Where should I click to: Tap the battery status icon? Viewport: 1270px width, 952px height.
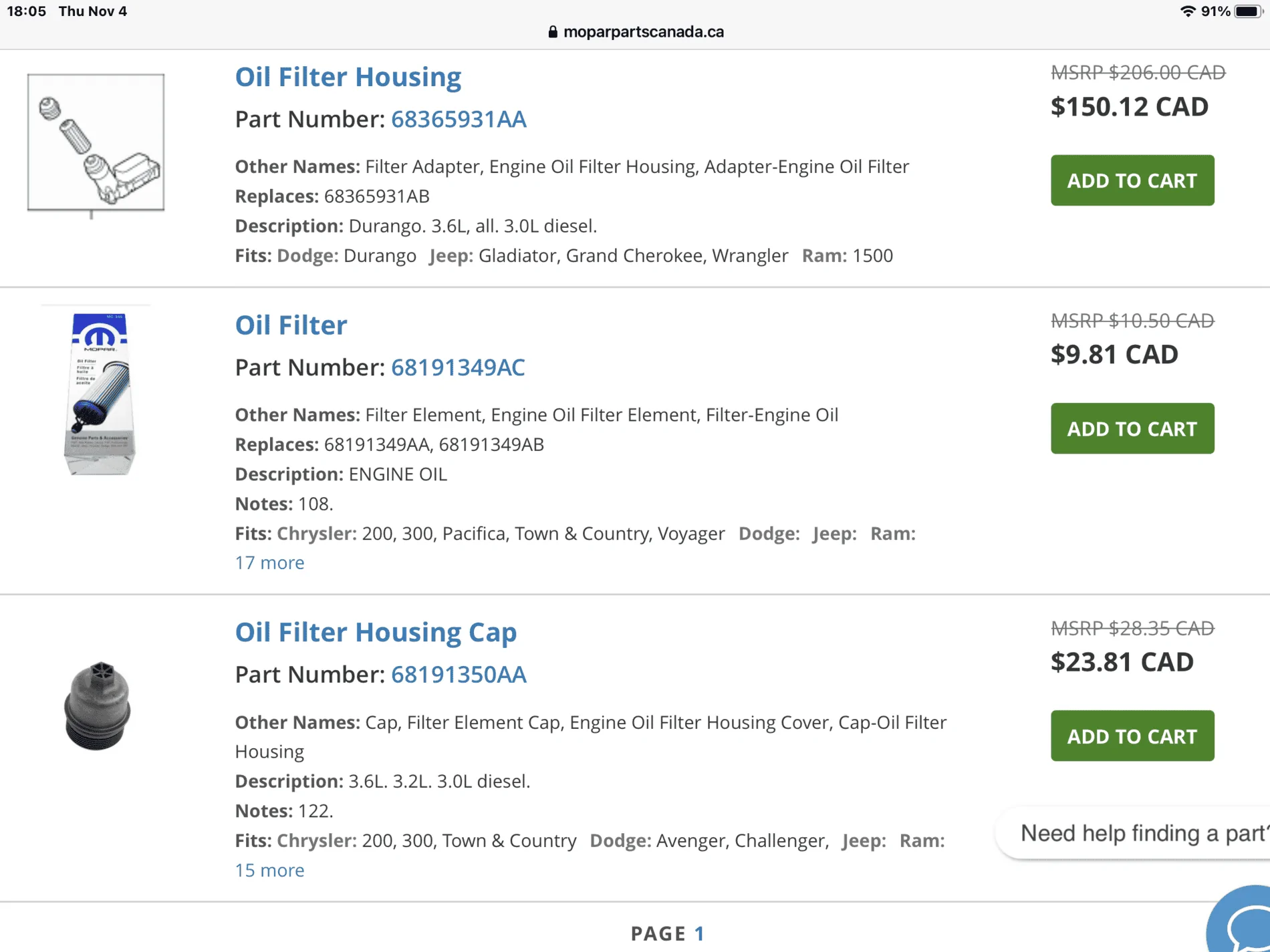click(1248, 11)
